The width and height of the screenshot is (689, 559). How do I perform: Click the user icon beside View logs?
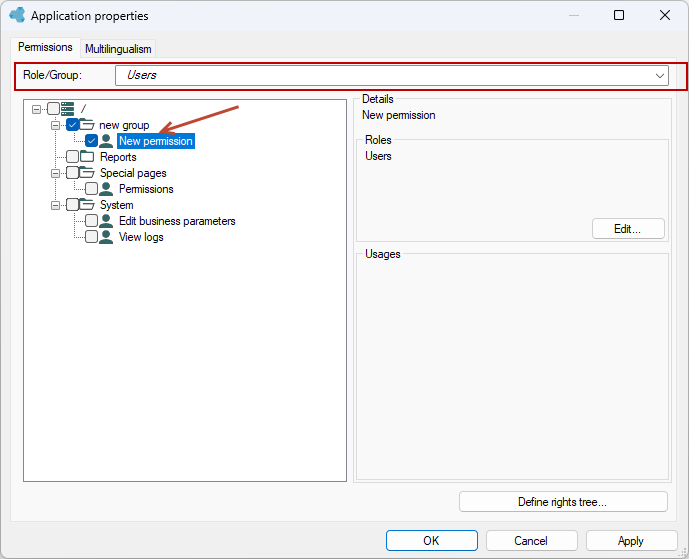point(106,236)
